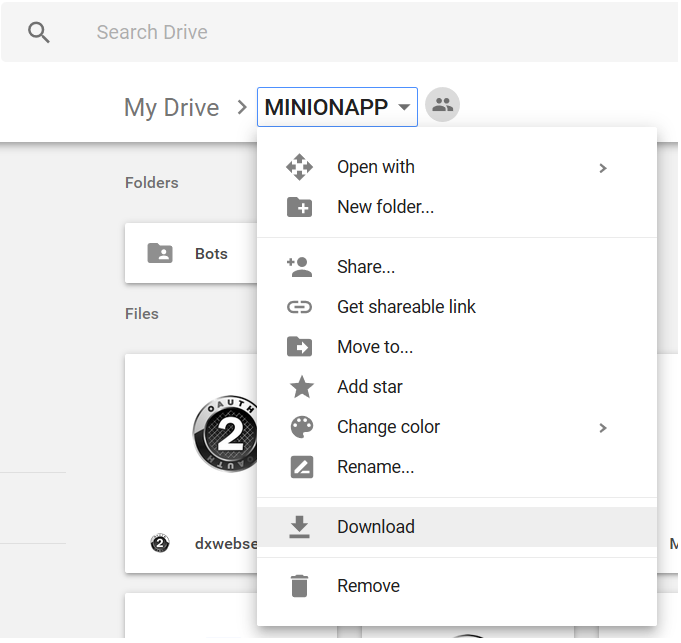Click the Open with arrows icon
Image resolution: width=681 pixels, height=643 pixels.
tap(299, 167)
